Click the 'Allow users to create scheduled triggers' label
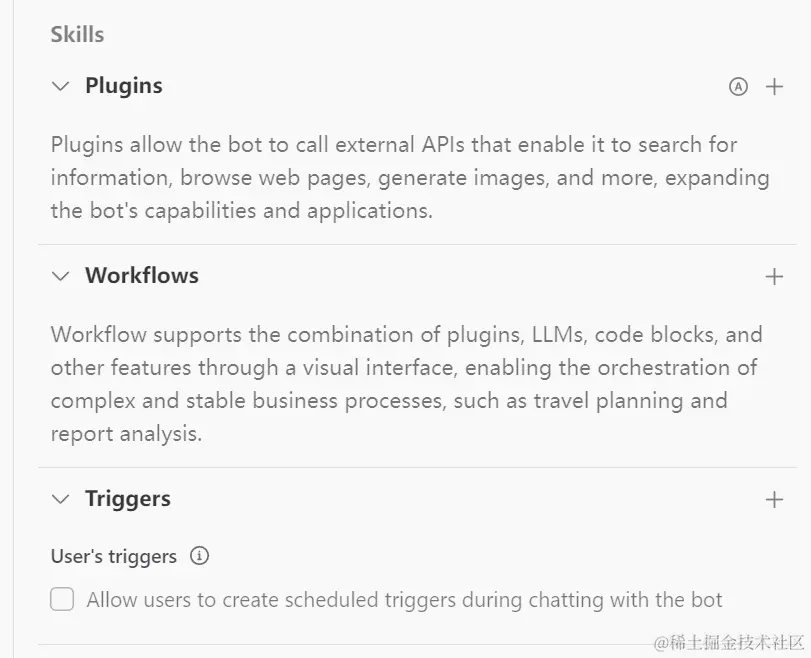811x658 pixels. tap(404, 600)
